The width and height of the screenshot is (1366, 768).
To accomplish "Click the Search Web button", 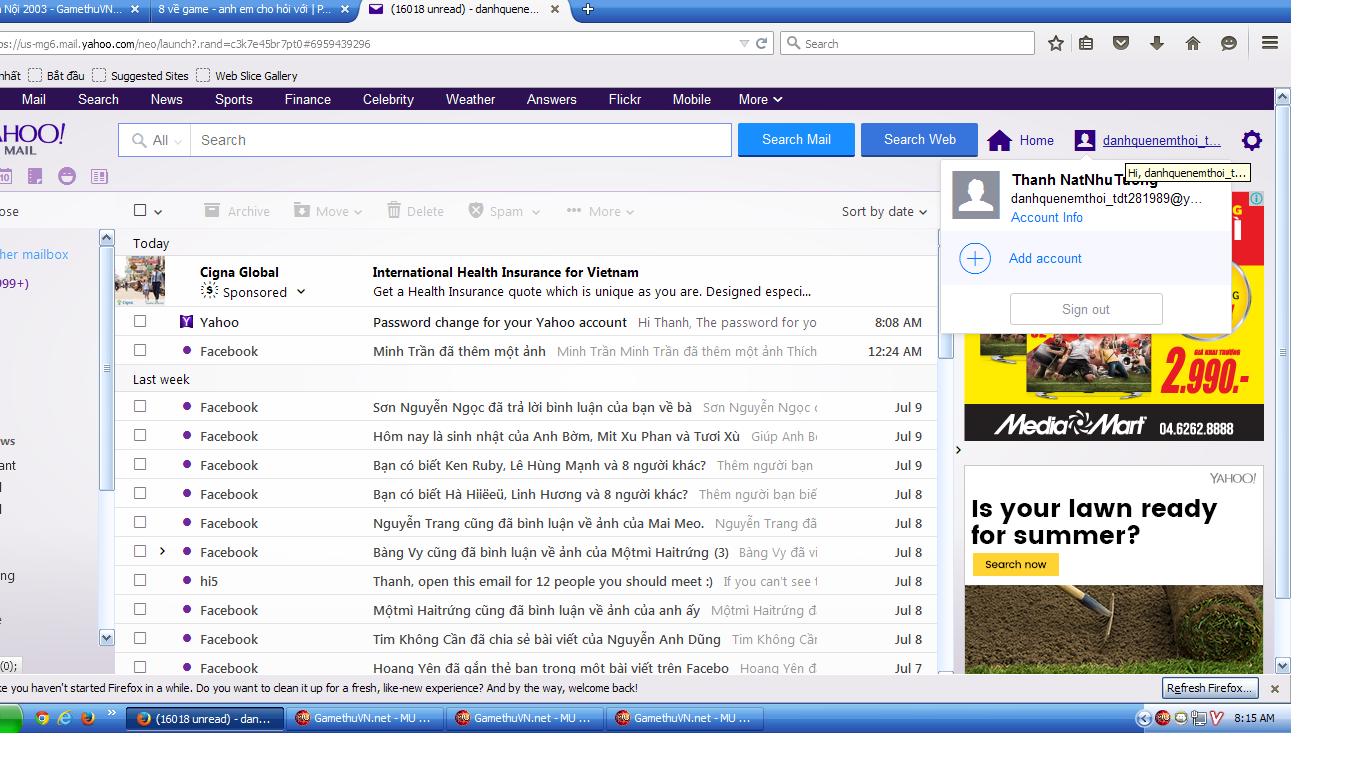I will tap(920, 139).
